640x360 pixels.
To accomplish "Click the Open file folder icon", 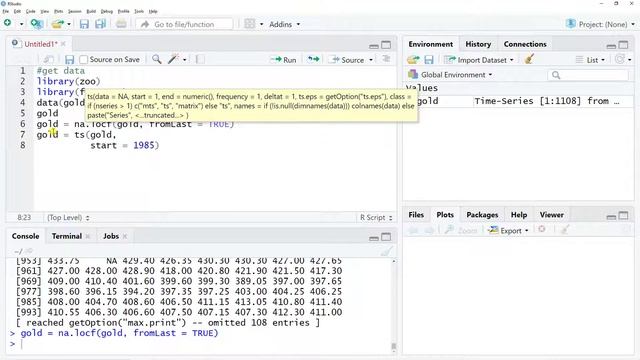I will tap(58, 24).
